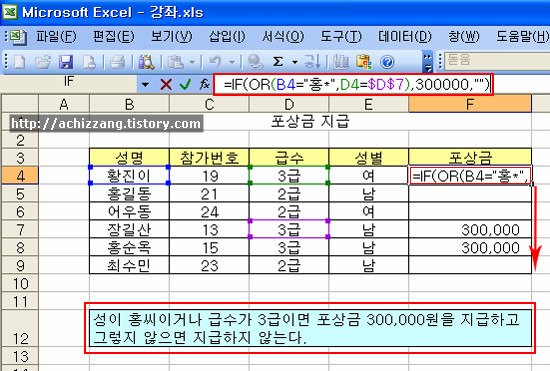Image resolution: width=550 pixels, height=371 pixels.
Task: Click the cell containing 장길산
Action: coord(129,230)
